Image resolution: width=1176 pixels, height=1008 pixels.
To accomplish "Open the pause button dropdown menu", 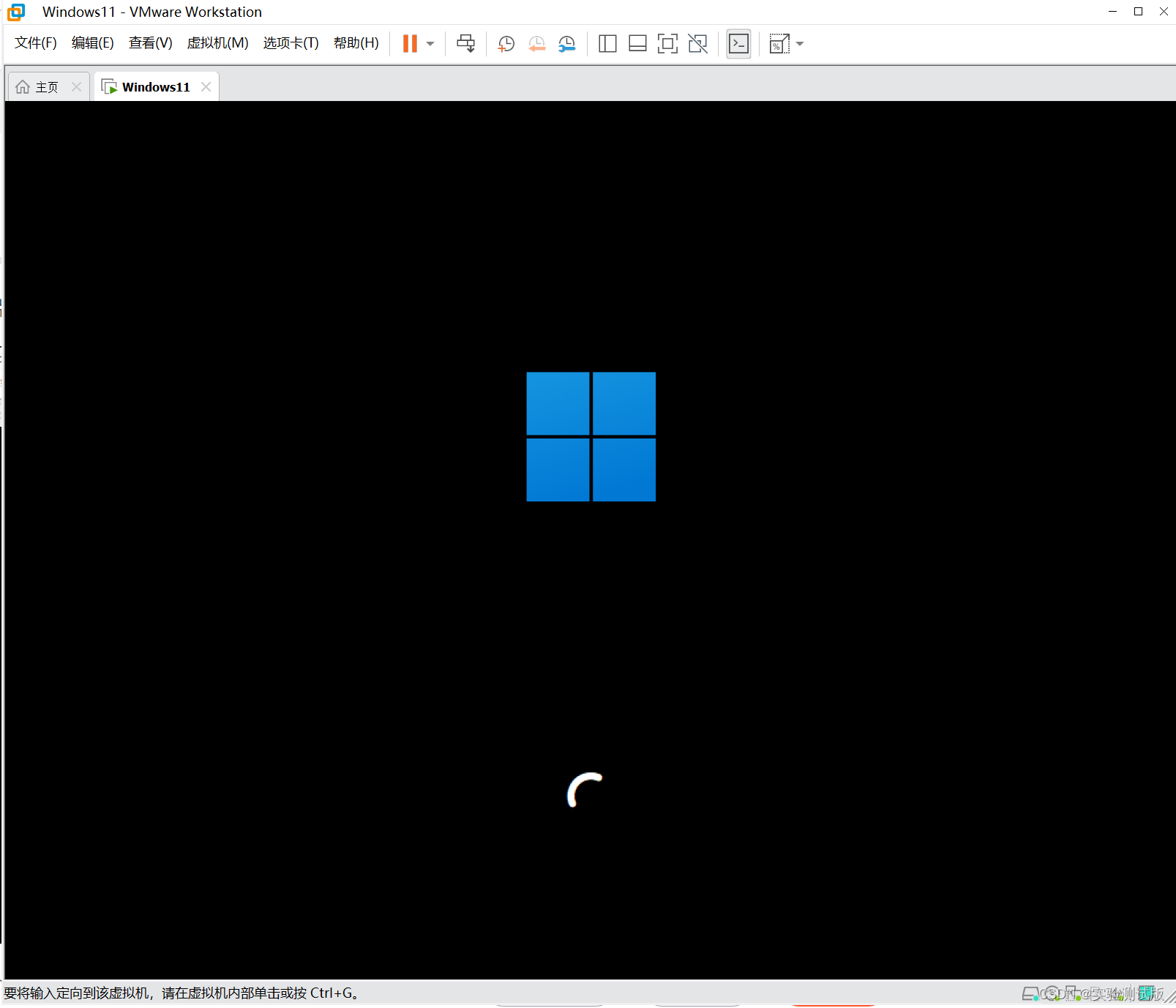I will click(x=430, y=43).
